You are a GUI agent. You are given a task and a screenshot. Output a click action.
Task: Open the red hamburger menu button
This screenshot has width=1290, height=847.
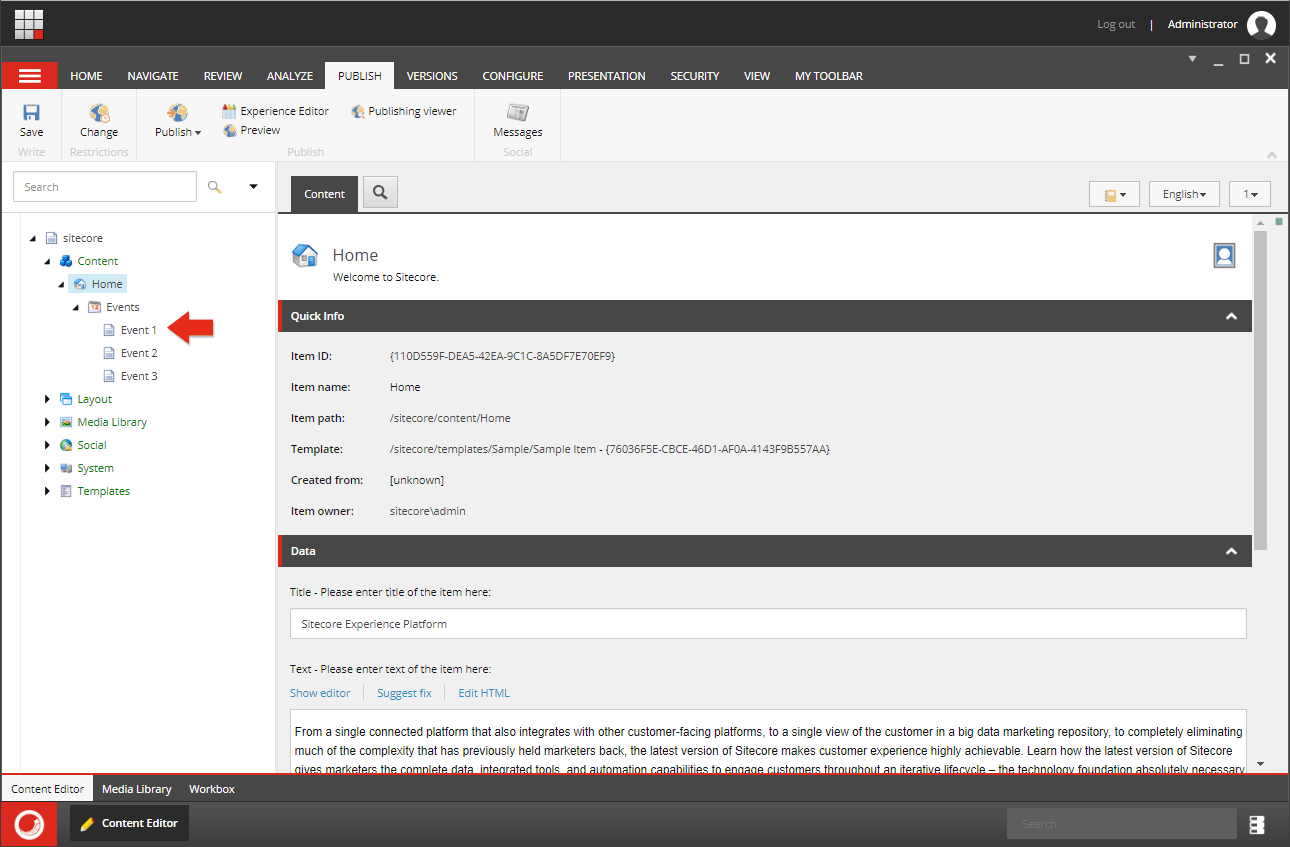30,76
